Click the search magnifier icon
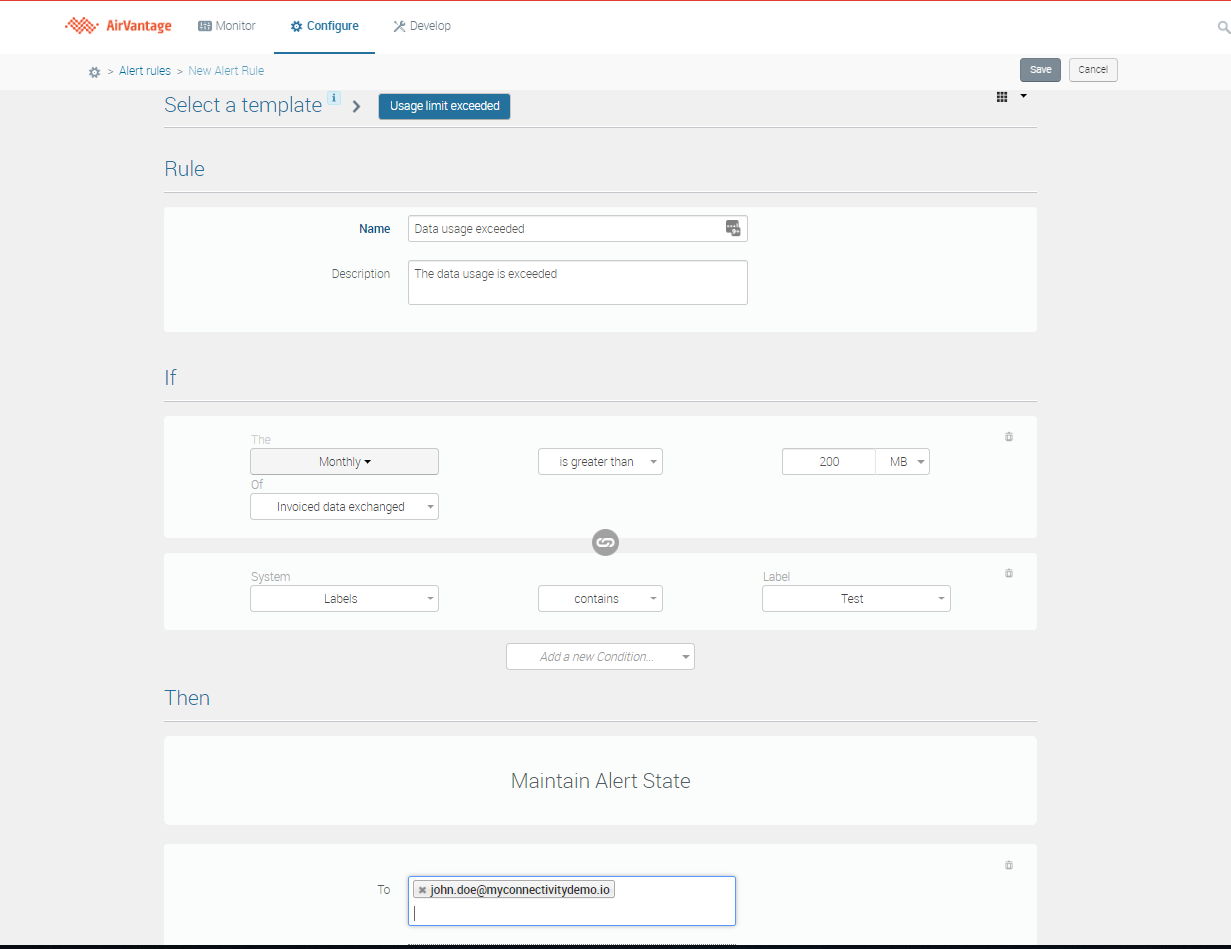This screenshot has height=949, width=1231. click(x=1223, y=27)
